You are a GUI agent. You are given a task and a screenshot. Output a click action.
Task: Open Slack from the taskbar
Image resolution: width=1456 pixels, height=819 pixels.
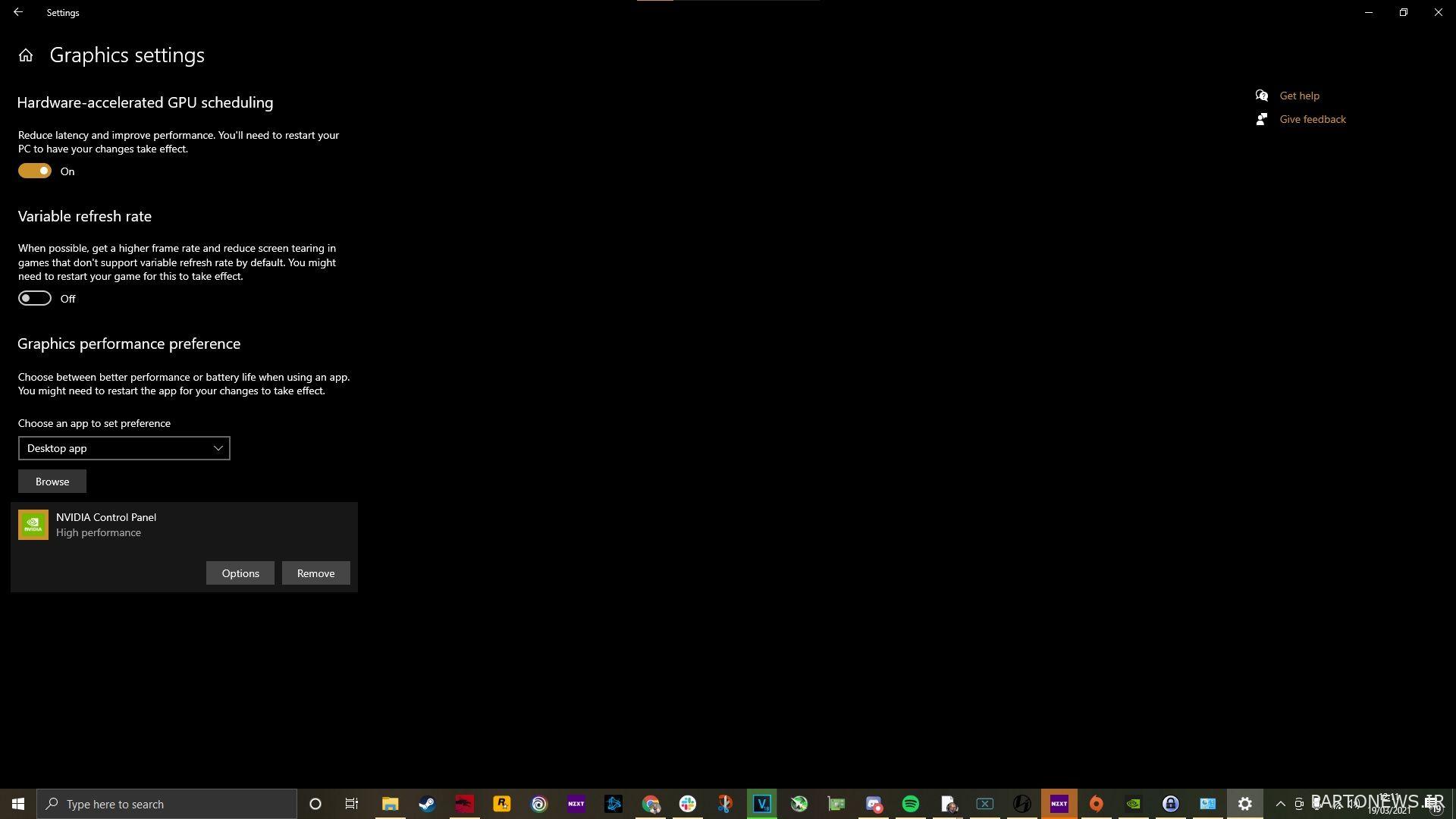(x=688, y=804)
